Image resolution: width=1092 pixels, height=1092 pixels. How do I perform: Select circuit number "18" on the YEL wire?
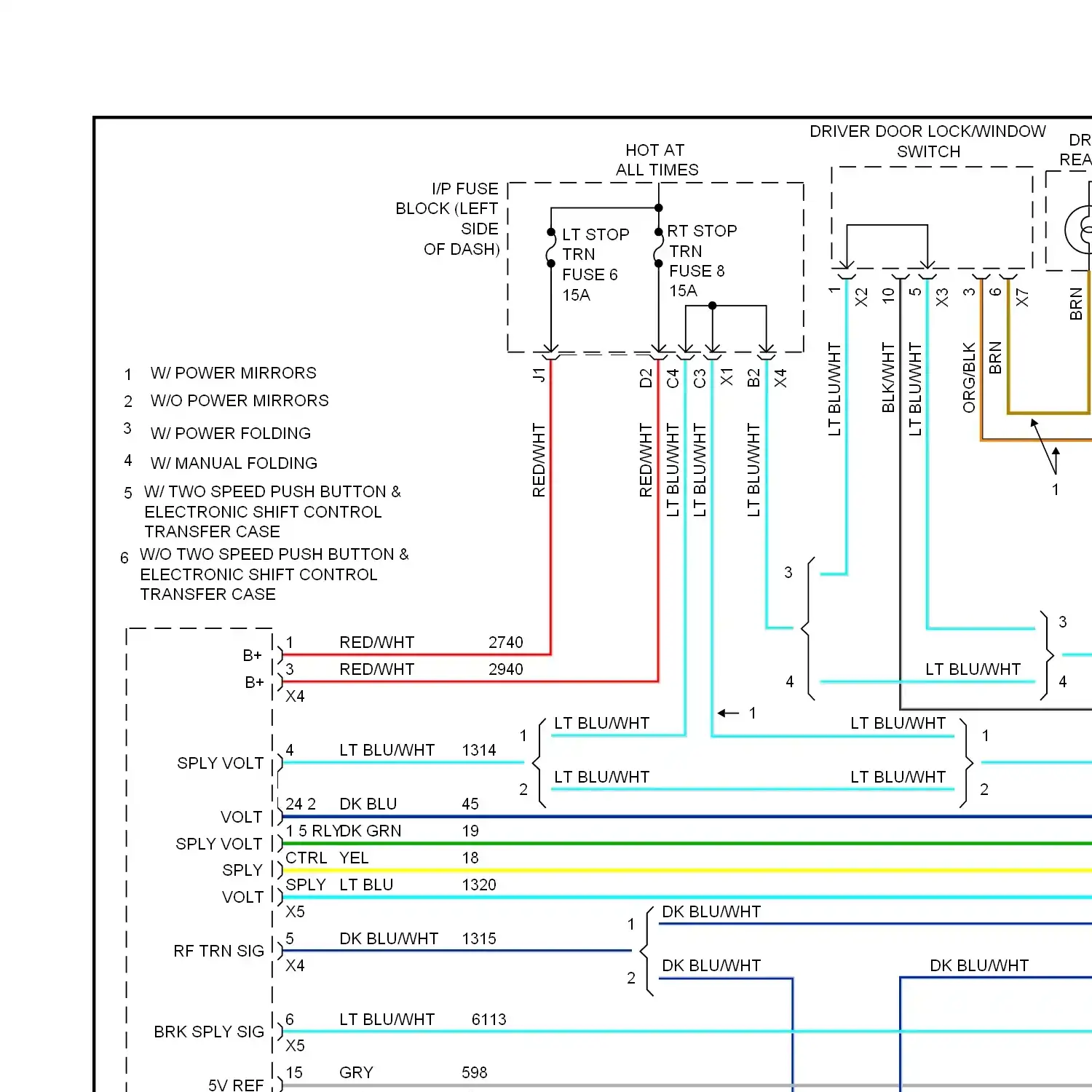(x=470, y=858)
